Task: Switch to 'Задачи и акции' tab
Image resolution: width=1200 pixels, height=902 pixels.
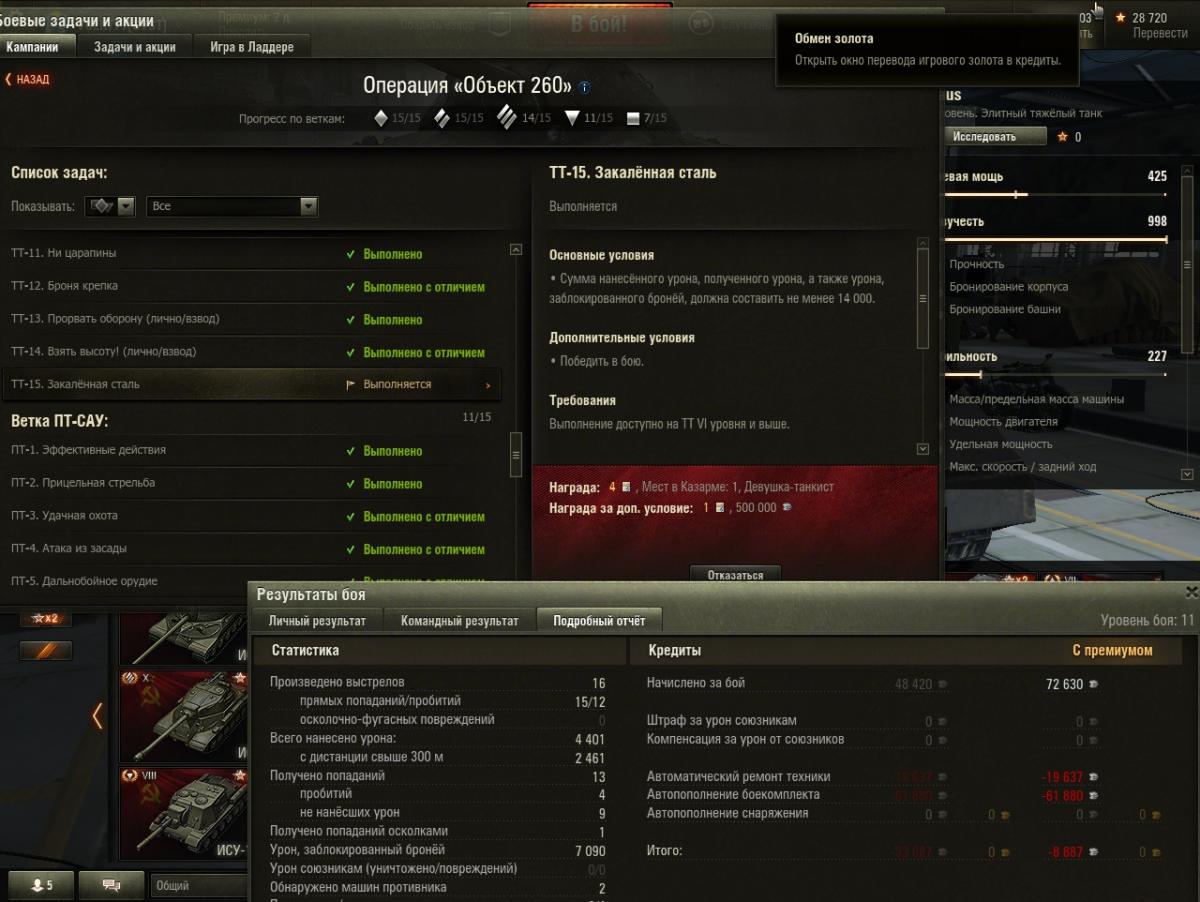Action: [135, 47]
